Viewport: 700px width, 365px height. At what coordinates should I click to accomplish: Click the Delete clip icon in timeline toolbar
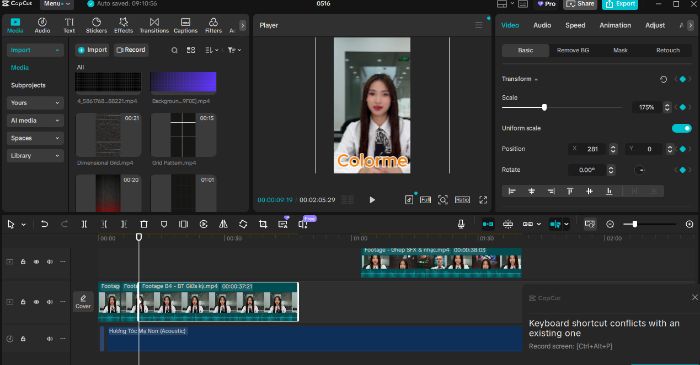click(x=144, y=224)
